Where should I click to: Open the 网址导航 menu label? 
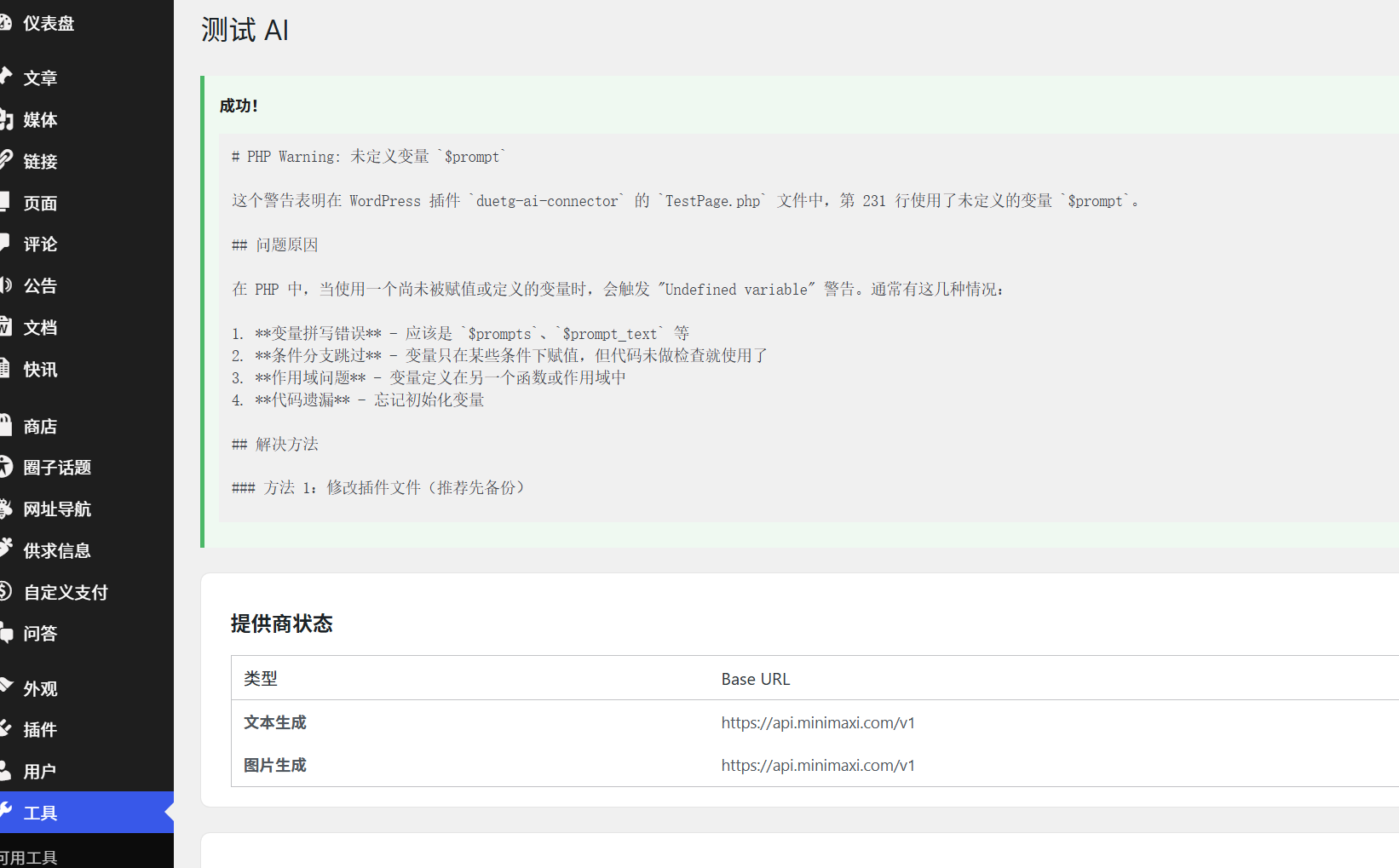[57, 509]
